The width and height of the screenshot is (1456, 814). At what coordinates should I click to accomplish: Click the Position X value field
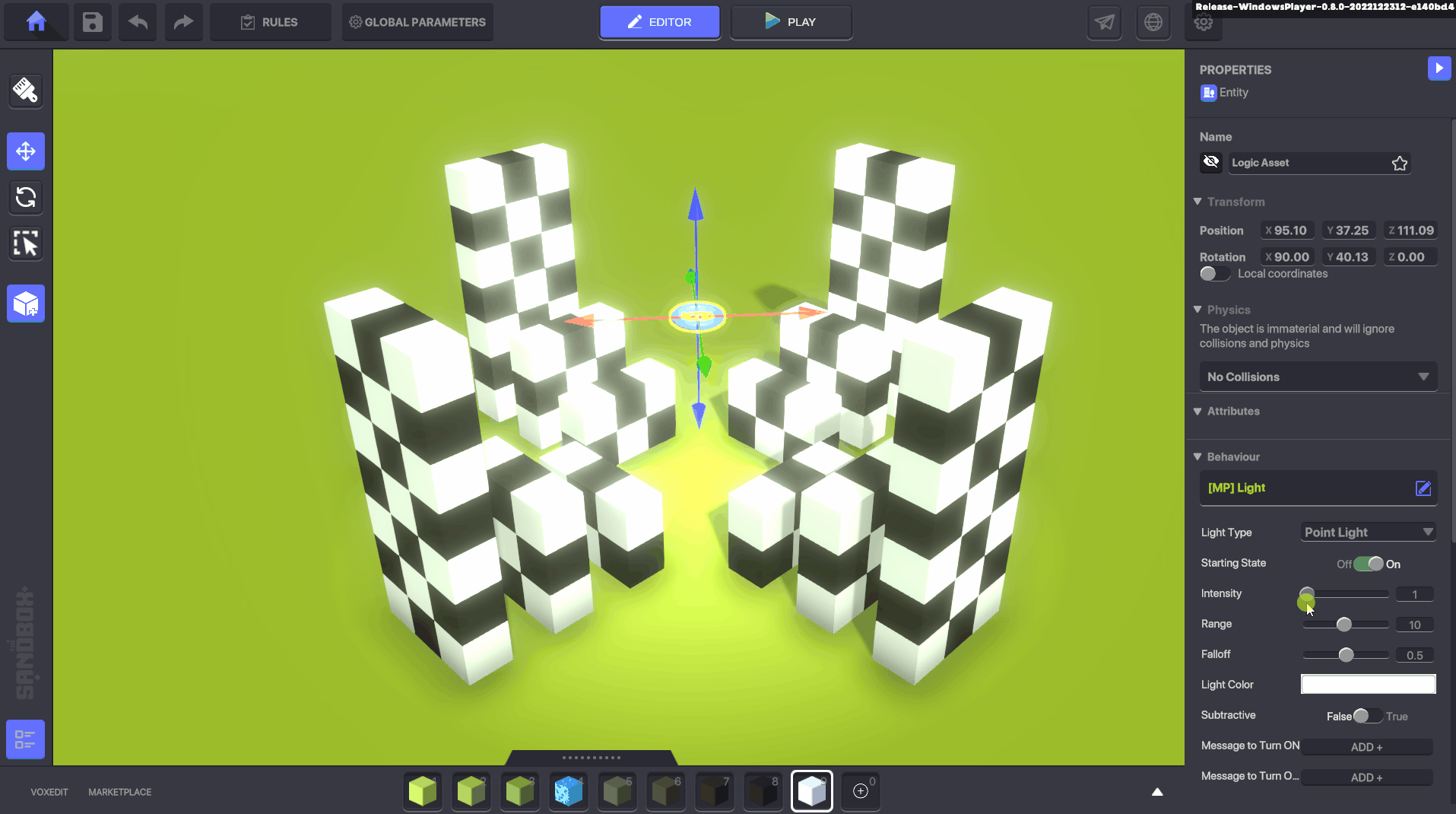(x=1287, y=231)
